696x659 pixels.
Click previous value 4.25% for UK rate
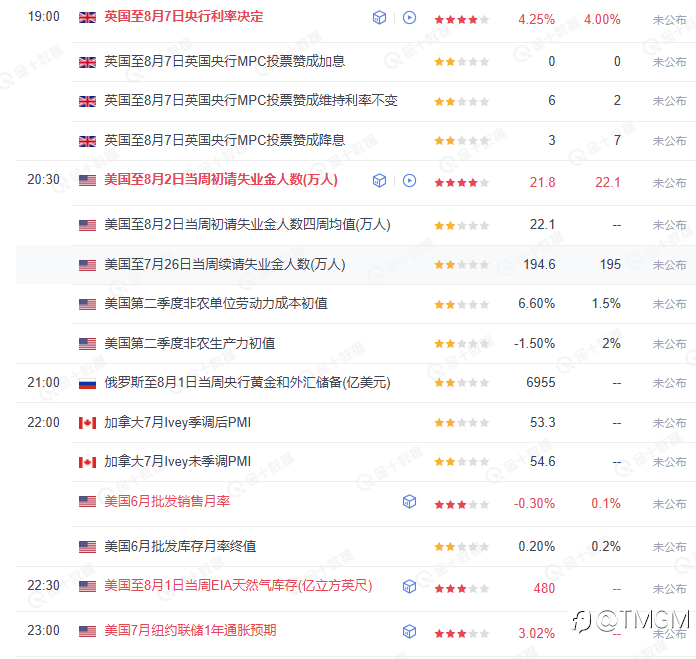[536, 20]
